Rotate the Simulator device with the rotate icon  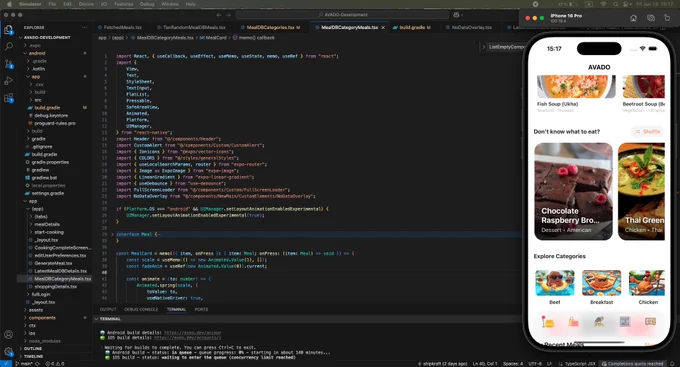coord(667,18)
